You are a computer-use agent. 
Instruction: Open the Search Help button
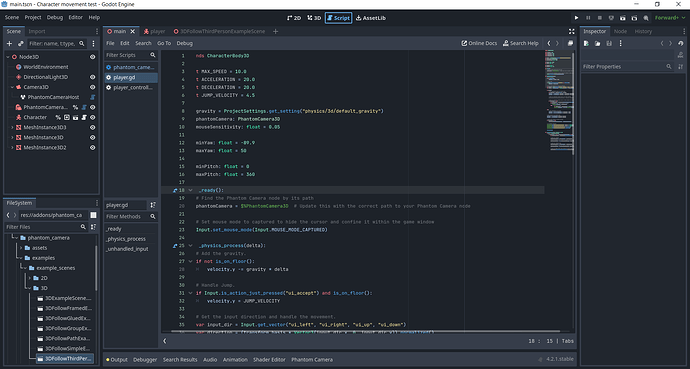[521, 43]
